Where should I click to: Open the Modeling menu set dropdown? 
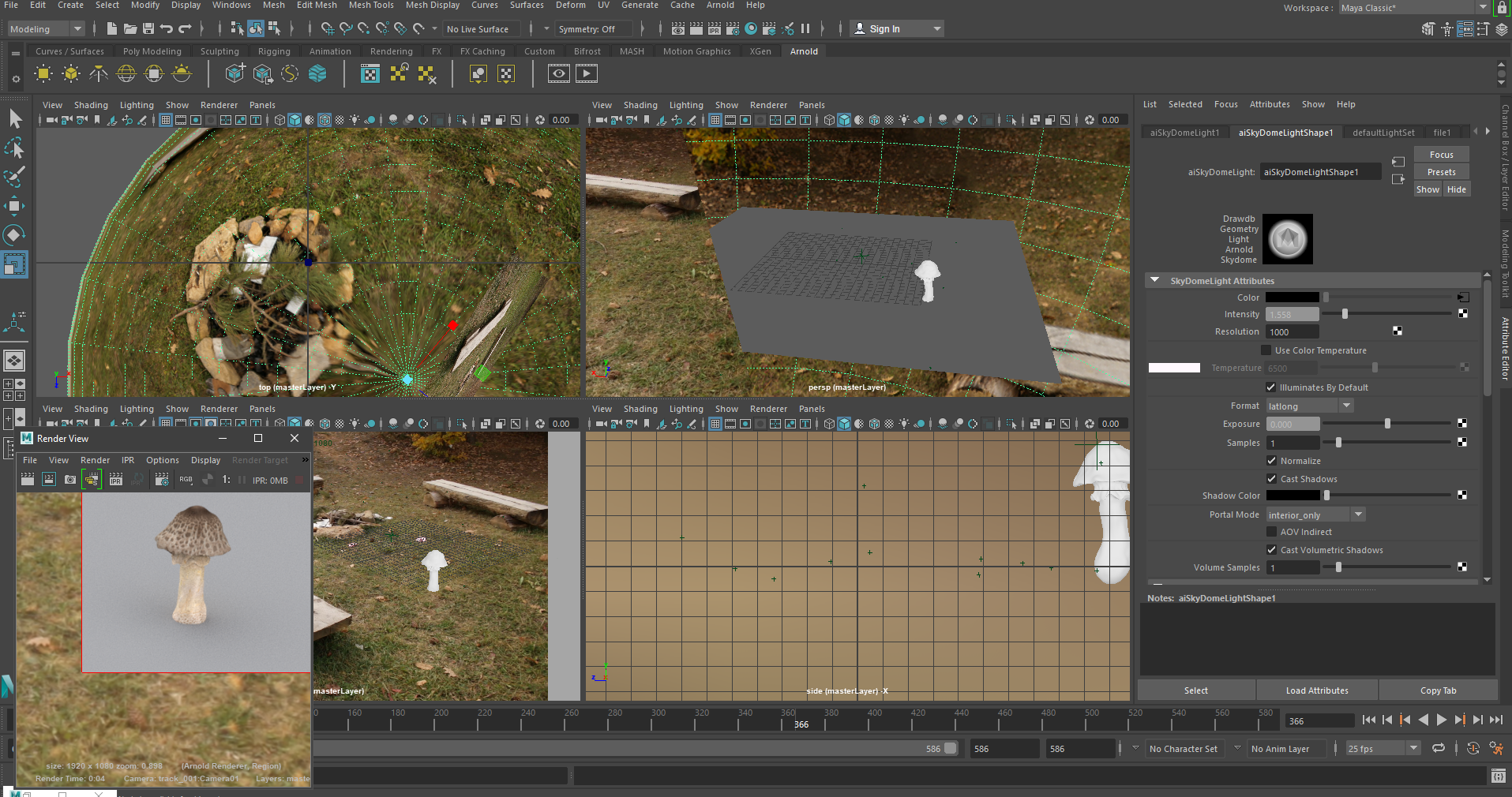click(46, 29)
